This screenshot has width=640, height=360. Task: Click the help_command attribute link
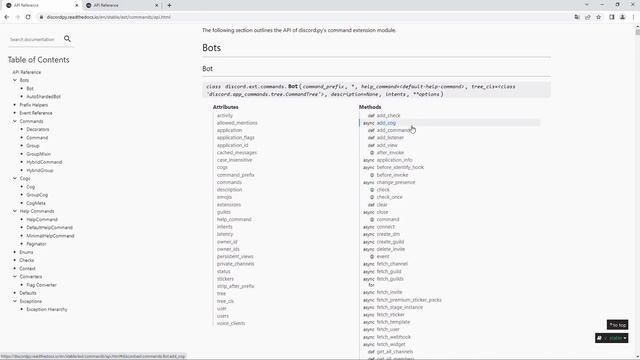point(234,219)
